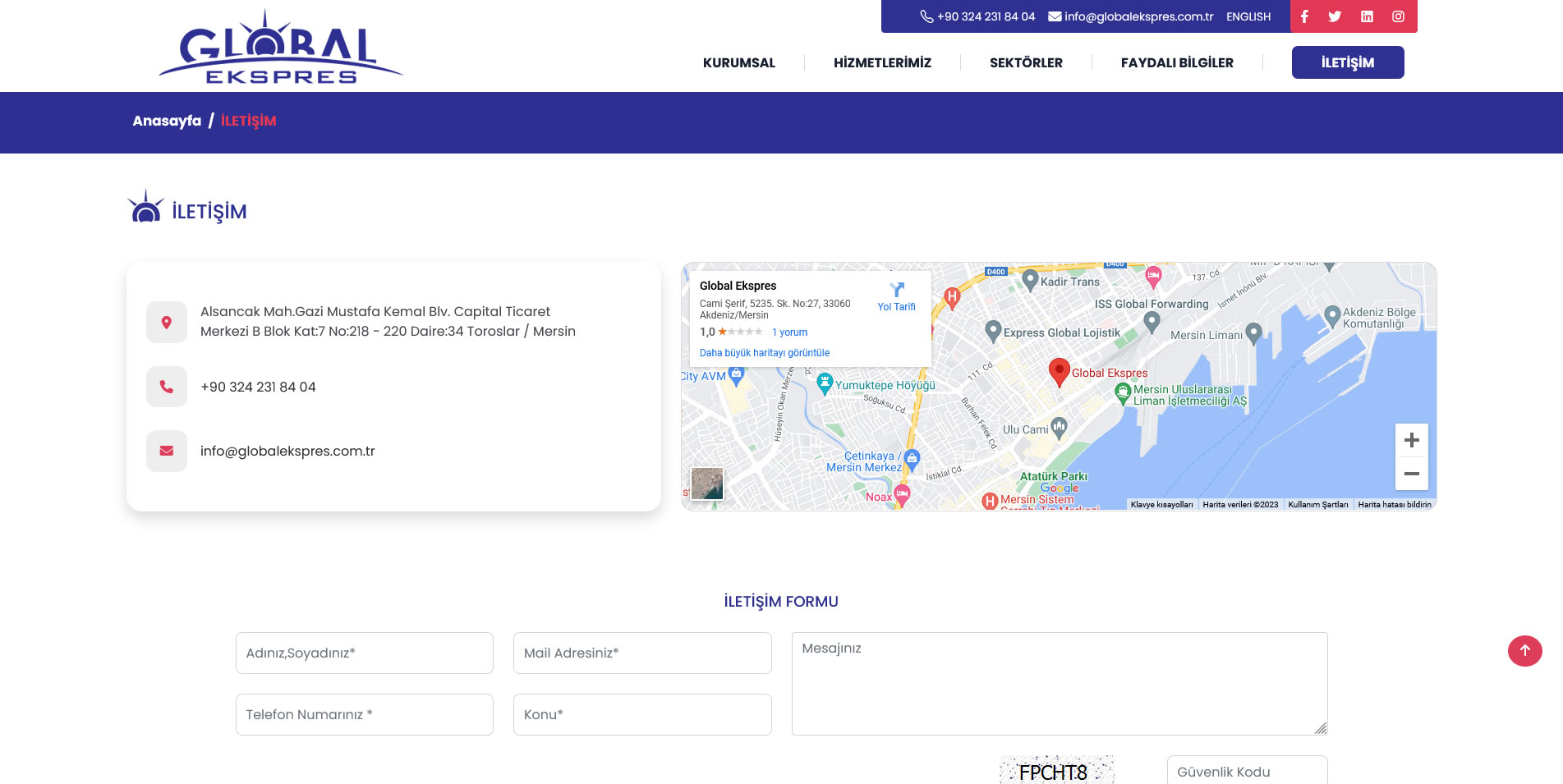The height and width of the screenshot is (784, 1563).
Task: Click the Alsancak Mah. address text
Action: (x=388, y=321)
